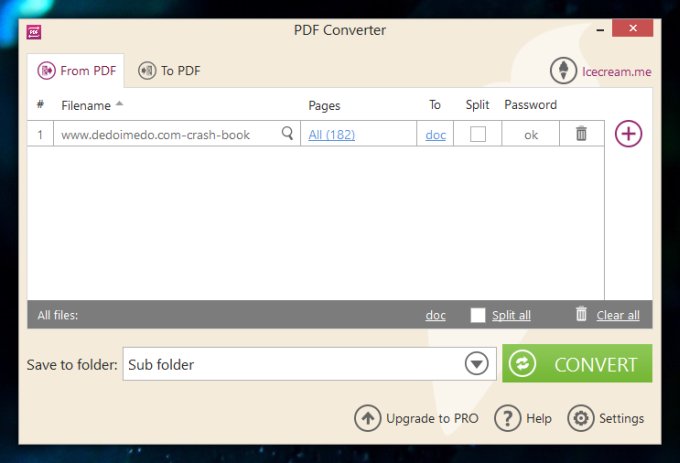Click the Pages column header
The width and height of the screenshot is (680, 463).
point(324,105)
